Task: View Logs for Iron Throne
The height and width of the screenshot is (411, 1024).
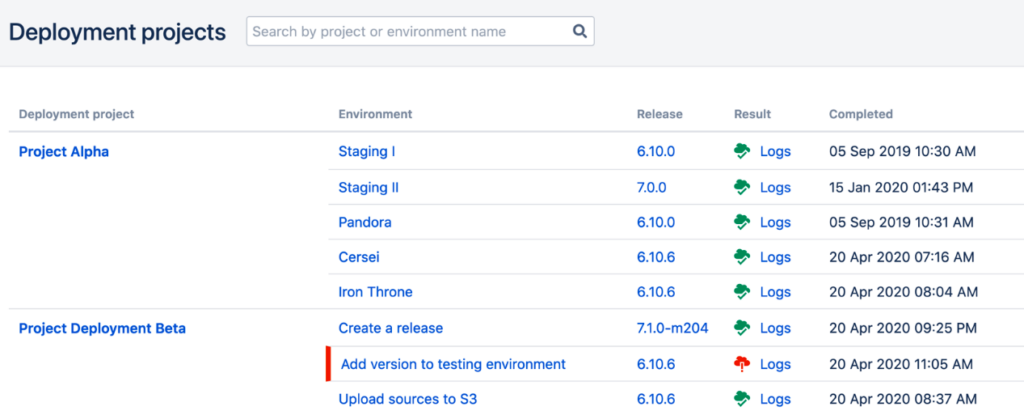Action: (775, 291)
